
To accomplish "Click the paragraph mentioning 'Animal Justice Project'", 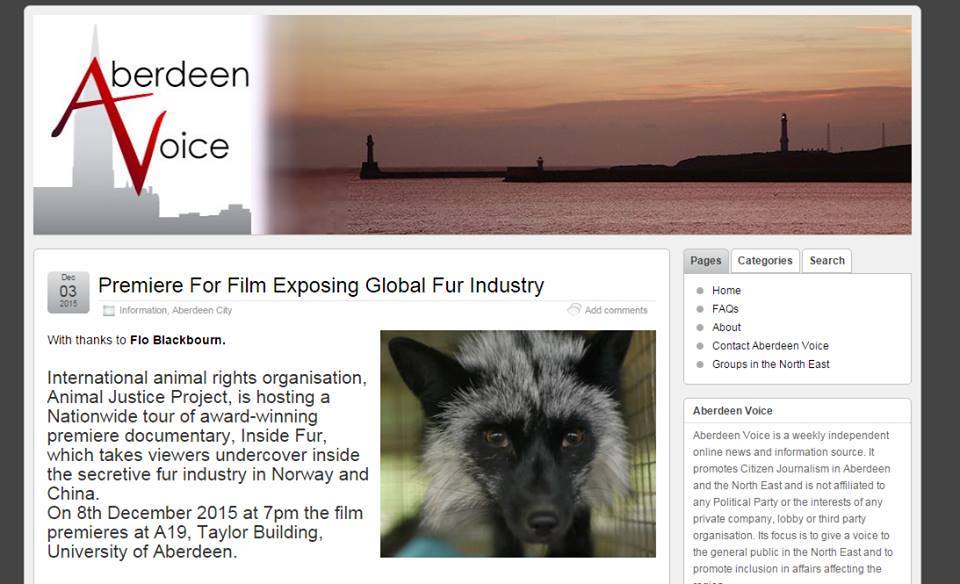I will click(x=208, y=435).
